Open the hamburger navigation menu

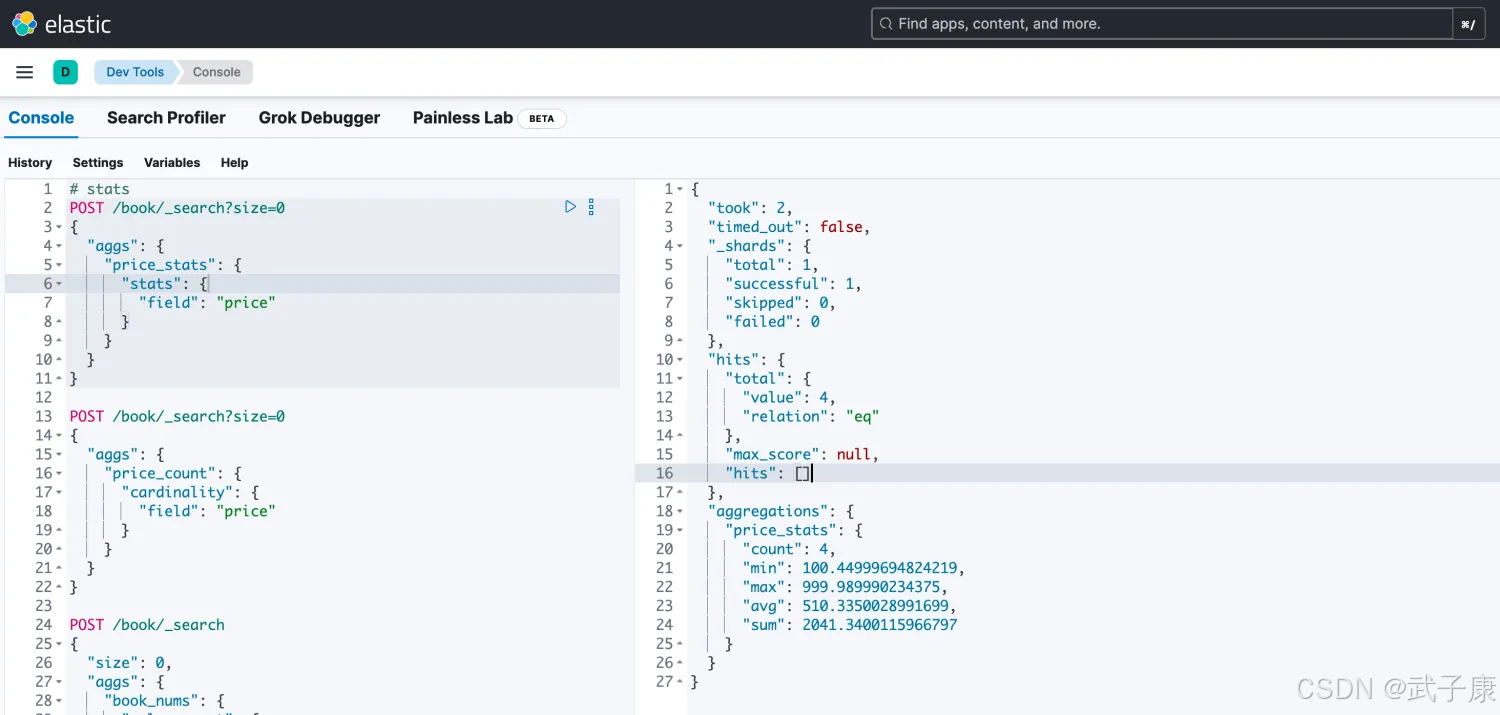pos(25,72)
